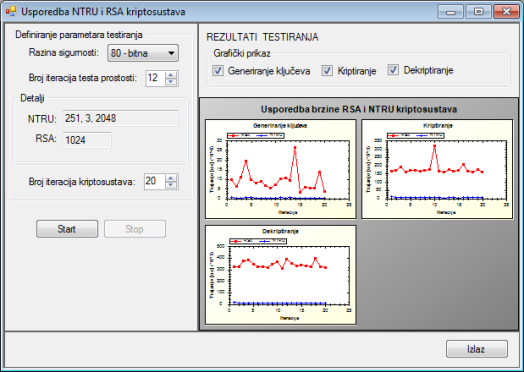Viewport: 524px width, 372px height.
Task: Decrease Broj iteracija kriptosustava value
Action: [171, 185]
